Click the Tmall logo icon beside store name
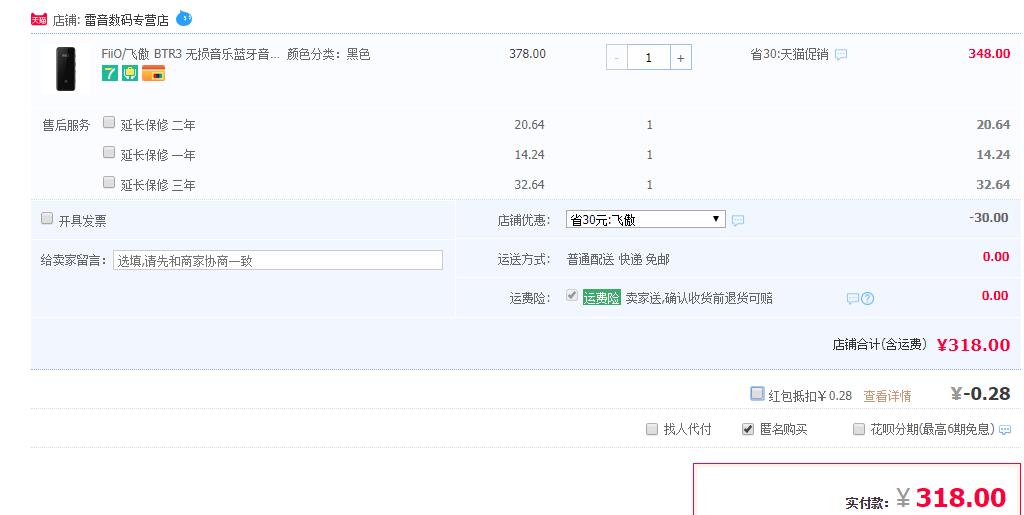 (39, 19)
